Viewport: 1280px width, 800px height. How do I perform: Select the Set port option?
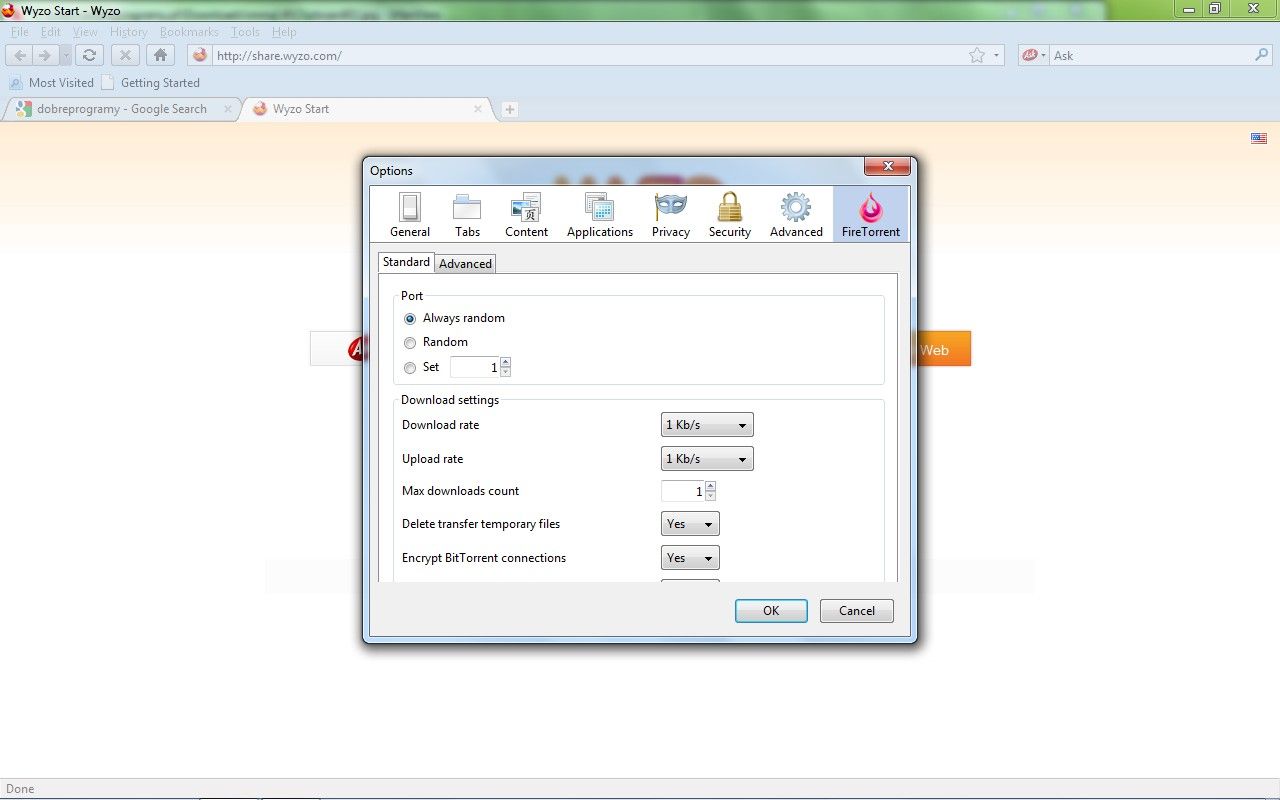[422, 367]
